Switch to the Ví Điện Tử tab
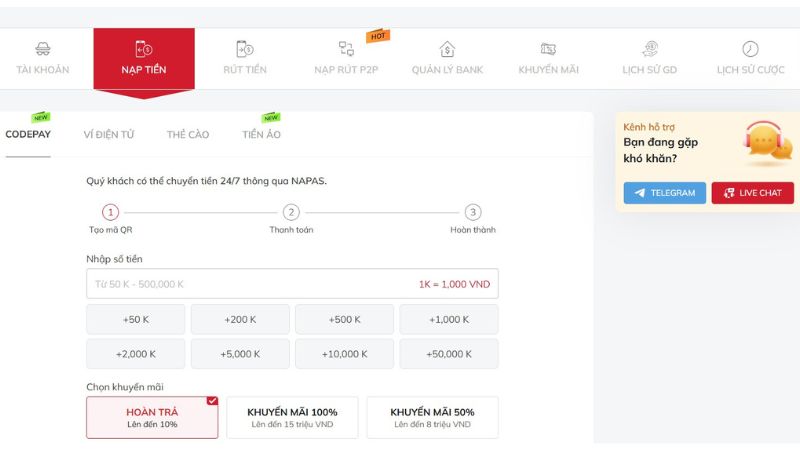 [109, 134]
